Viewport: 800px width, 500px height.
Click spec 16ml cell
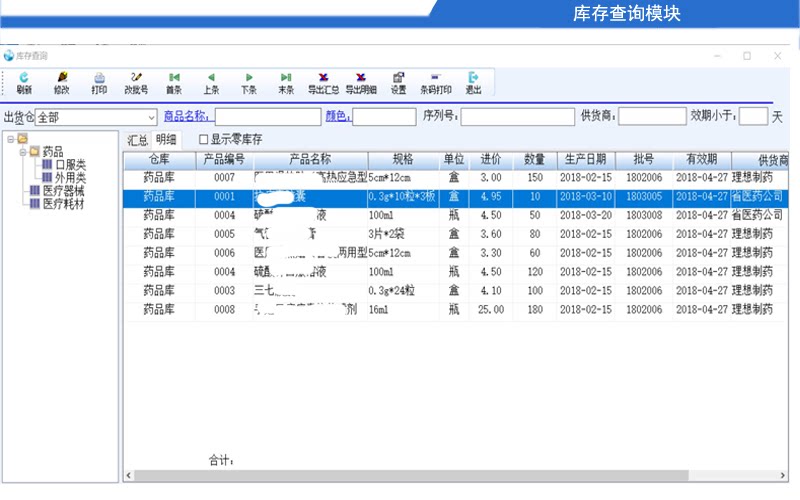pyautogui.click(x=403, y=310)
